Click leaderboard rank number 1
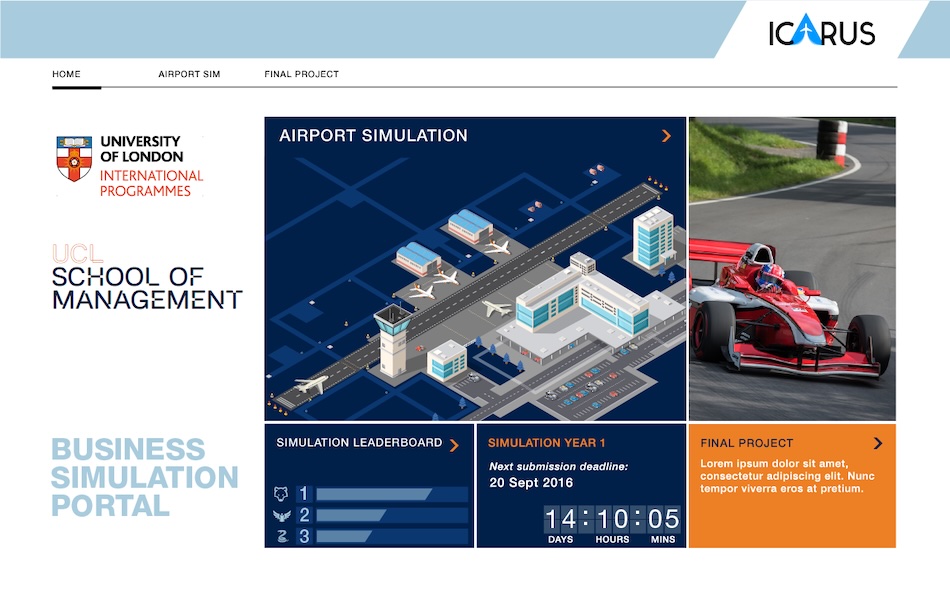This screenshot has width=950, height=594. [304, 494]
